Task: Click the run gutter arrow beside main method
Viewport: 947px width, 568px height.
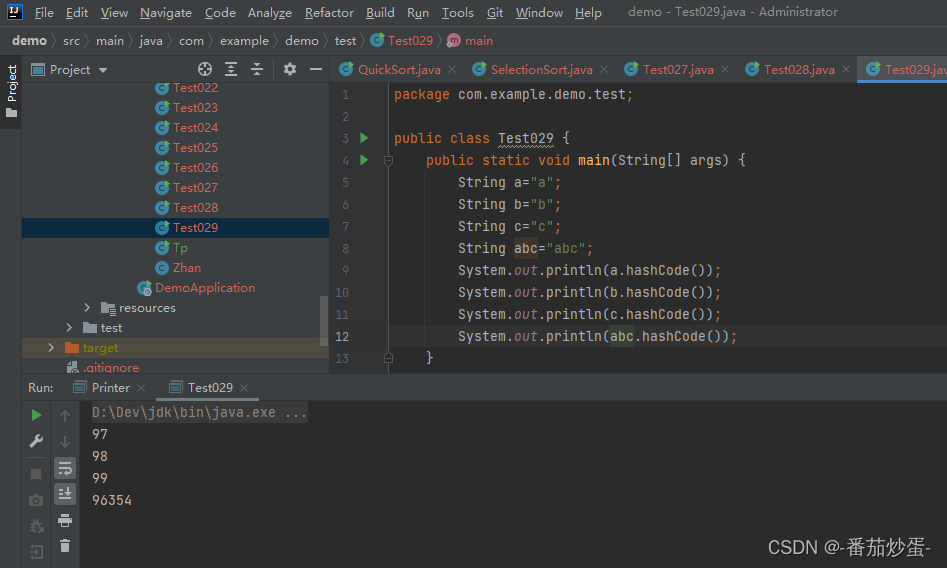Action: (x=364, y=160)
